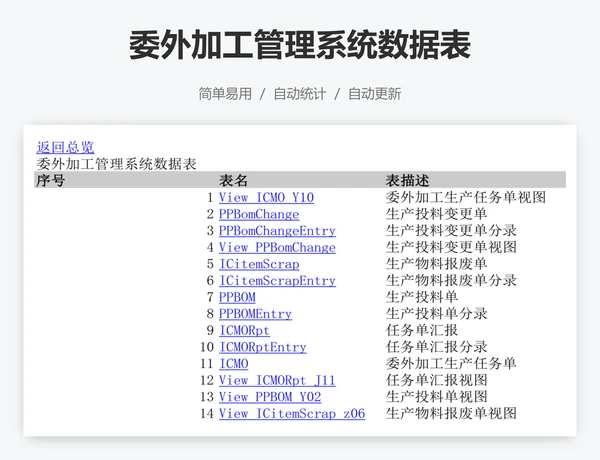
Task: Select the ICMORpt link
Action: [244, 330]
